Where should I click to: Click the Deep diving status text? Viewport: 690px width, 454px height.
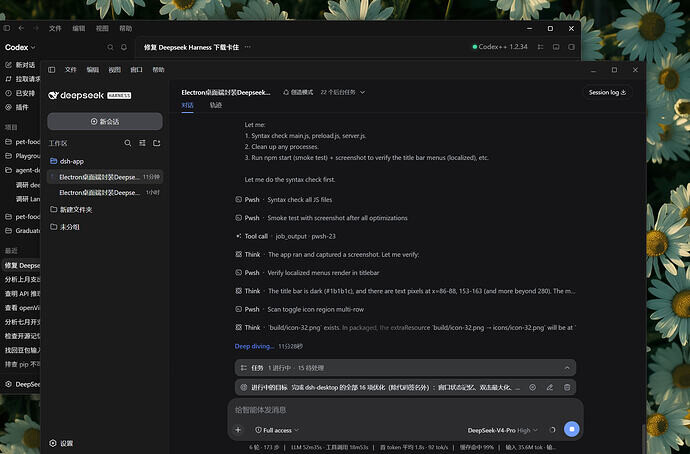pyautogui.click(x=254, y=346)
